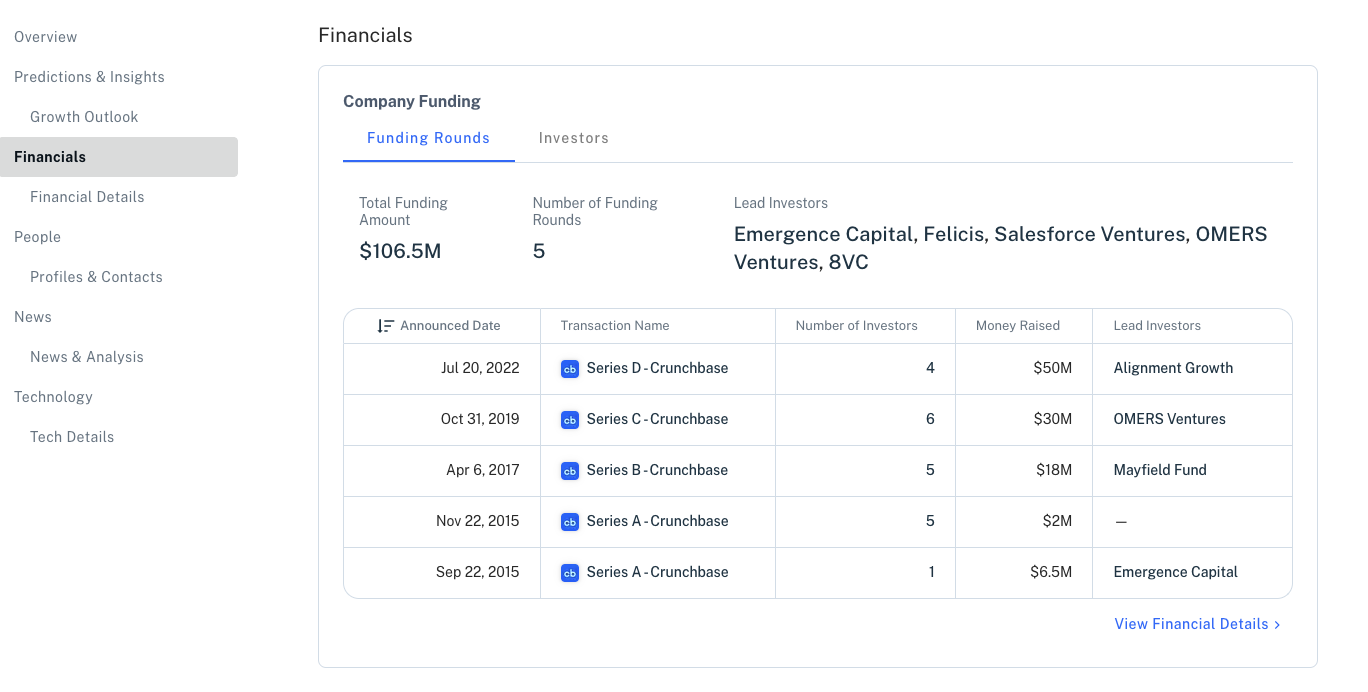1368x692 pixels.
Task: Open the Series C - Crunchbase transaction
Action: pos(657,419)
